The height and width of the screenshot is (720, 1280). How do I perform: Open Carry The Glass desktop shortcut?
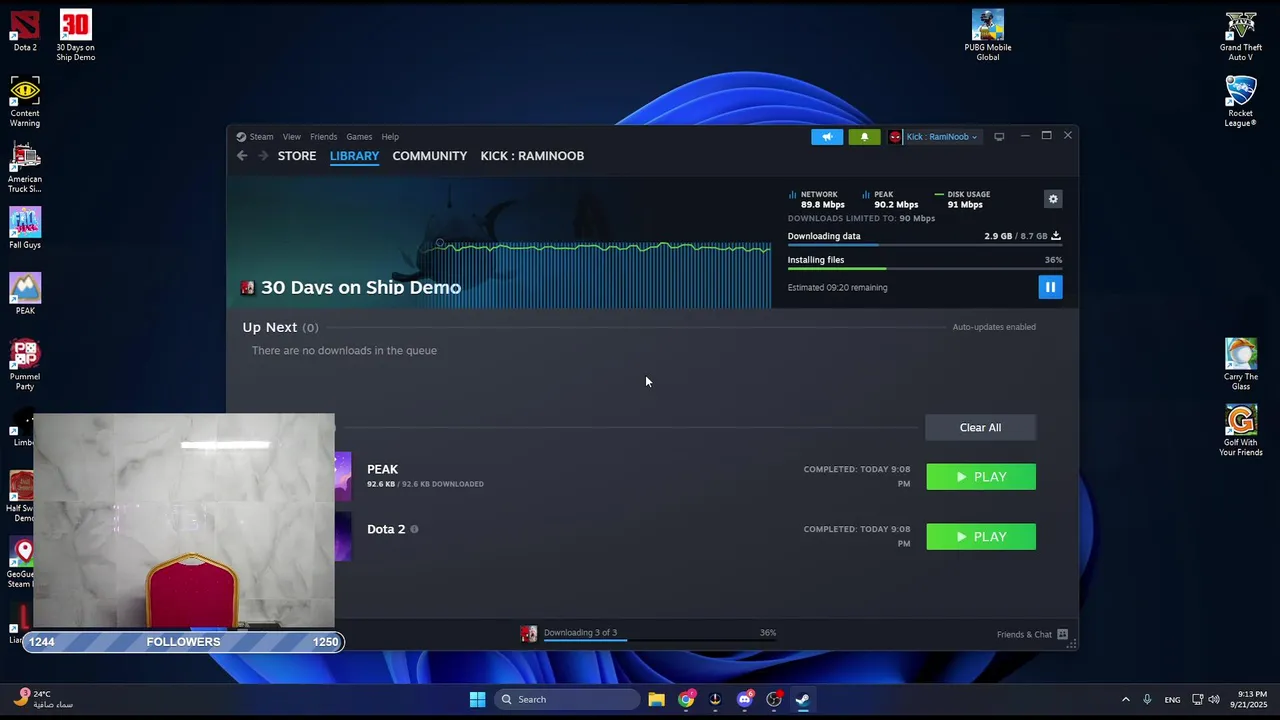tap(1240, 365)
